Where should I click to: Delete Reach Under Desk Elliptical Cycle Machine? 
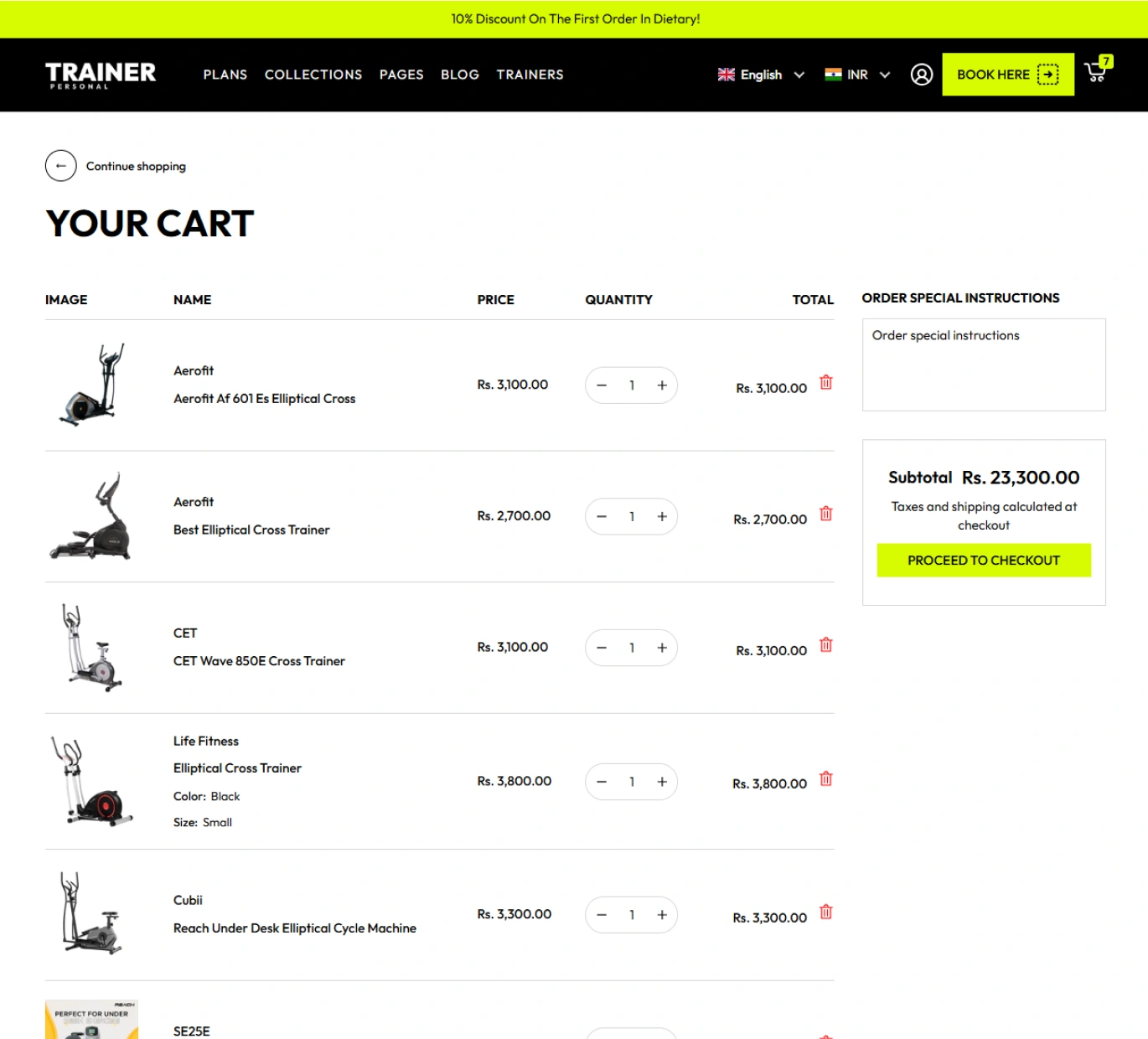[825, 912]
